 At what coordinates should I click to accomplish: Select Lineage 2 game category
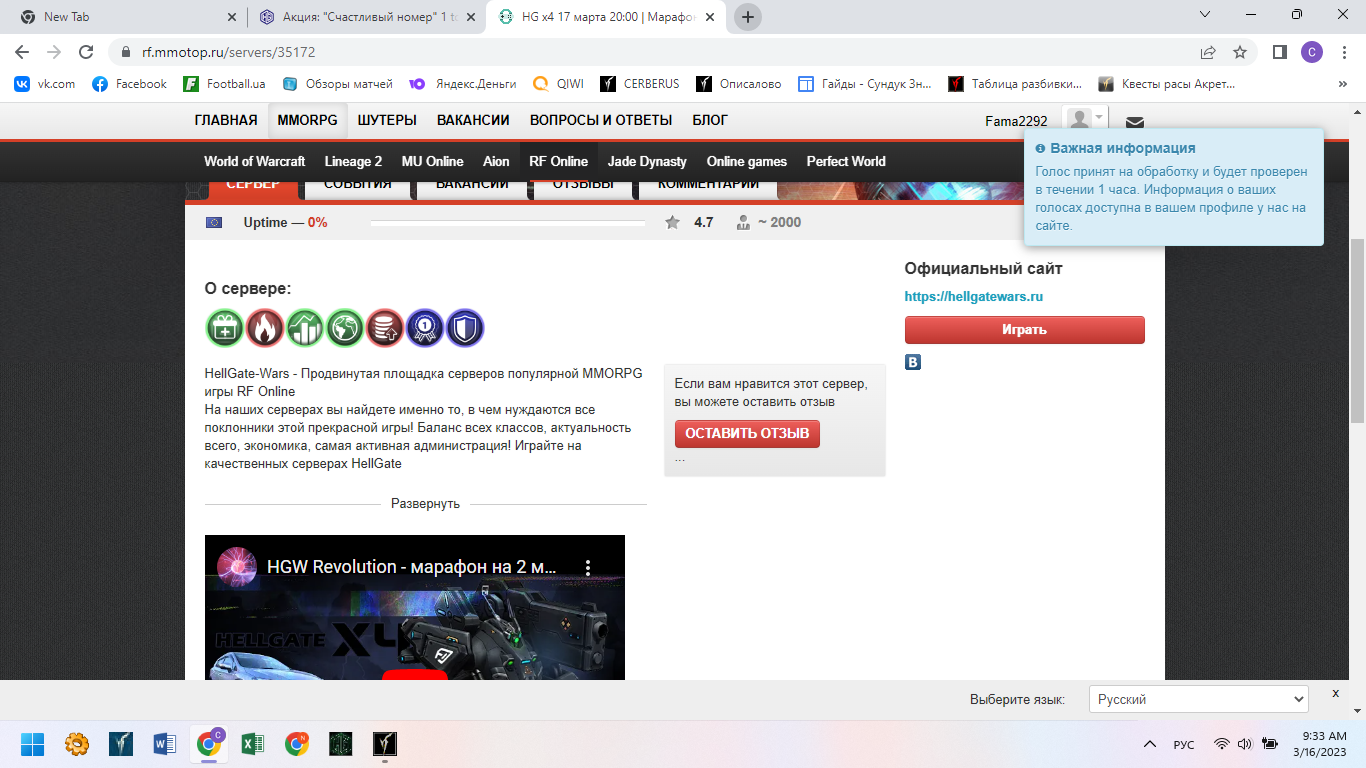point(353,161)
